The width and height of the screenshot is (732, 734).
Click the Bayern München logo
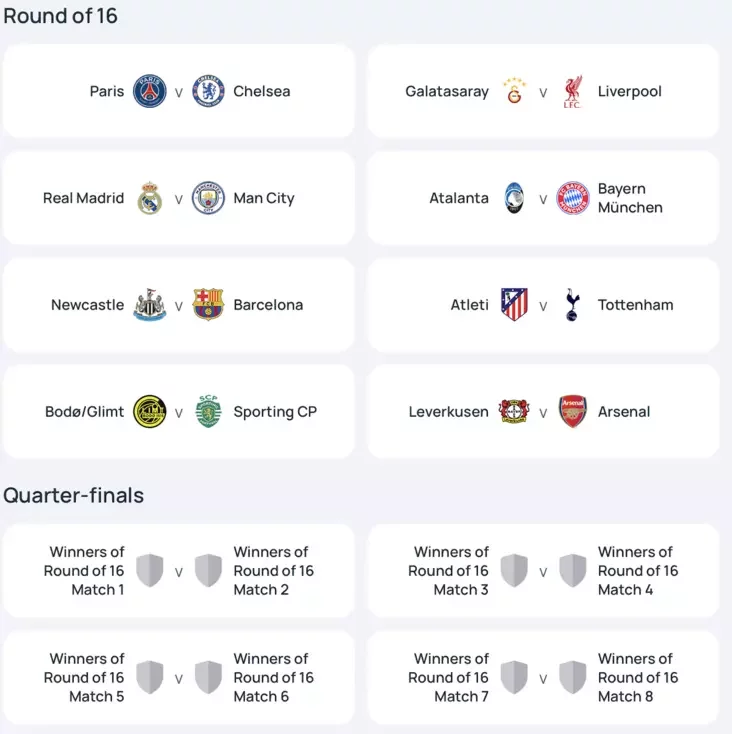pyautogui.click(x=573, y=198)
